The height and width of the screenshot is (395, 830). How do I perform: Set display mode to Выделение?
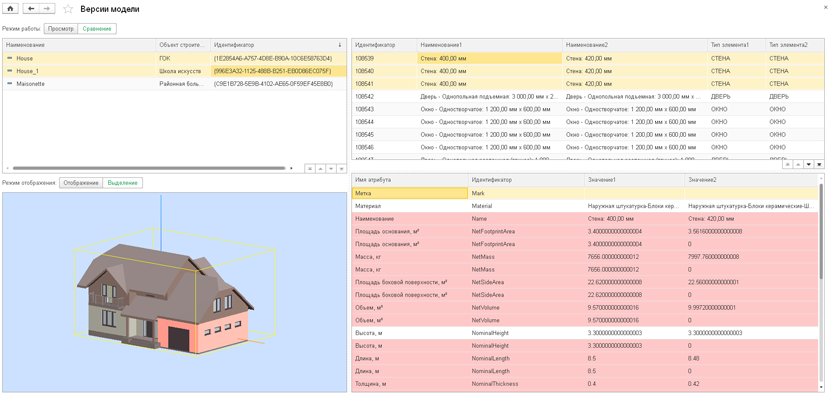coord(122,183)
